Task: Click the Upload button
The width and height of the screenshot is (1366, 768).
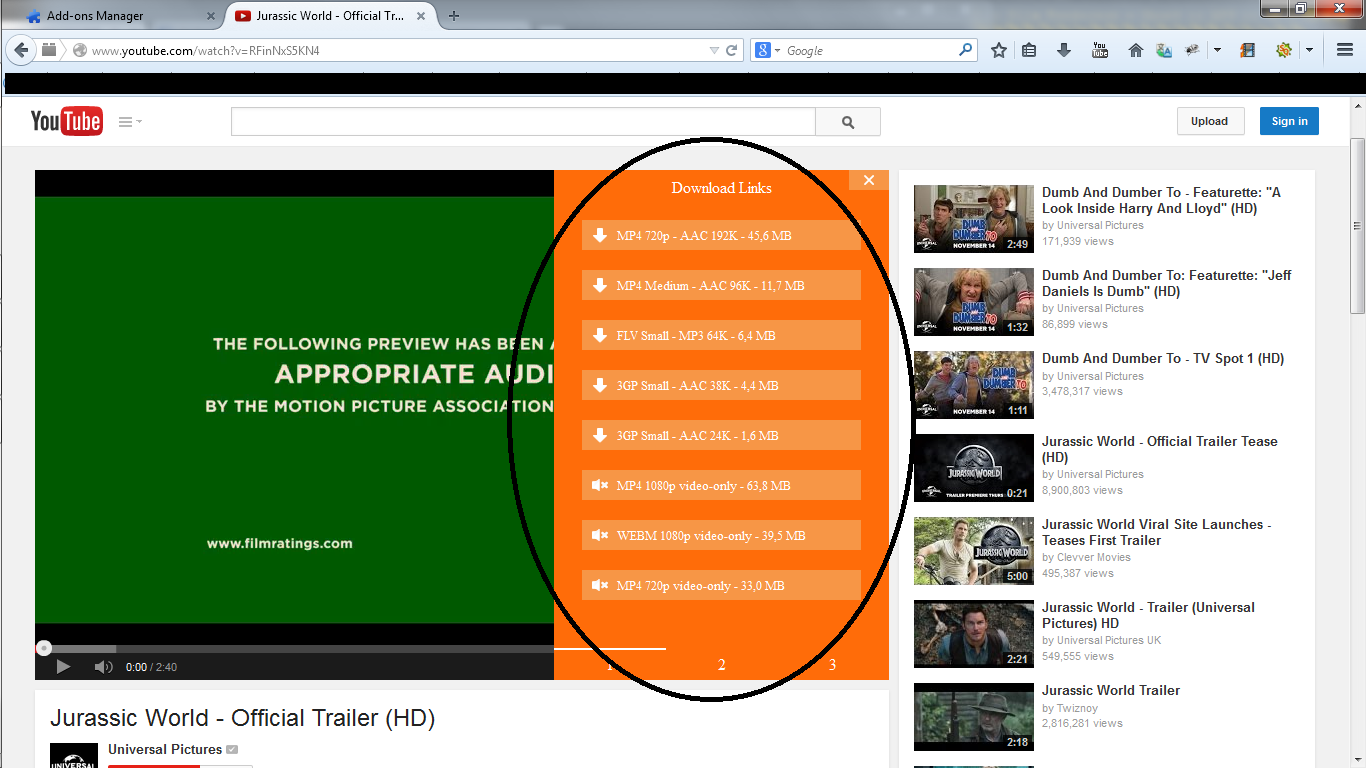Action: [1209, 121]
